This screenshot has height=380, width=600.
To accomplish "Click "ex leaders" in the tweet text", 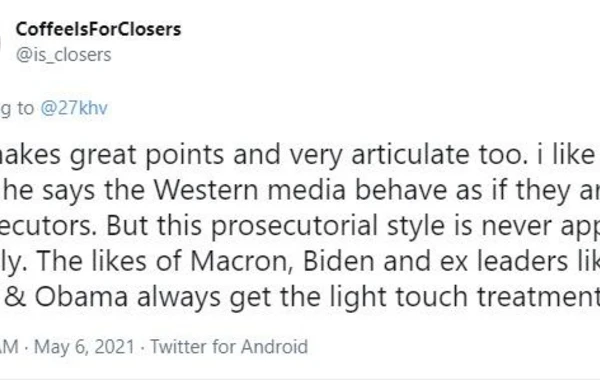I will (x=504, y=261).
